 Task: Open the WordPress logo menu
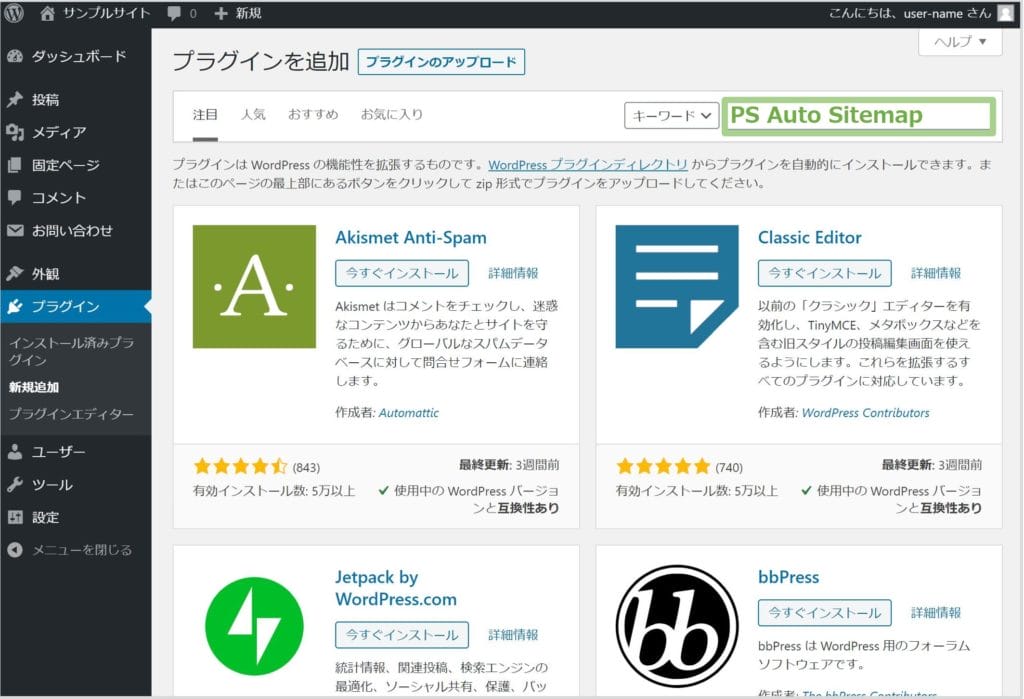pyautogui.click(x=14, y=13)
